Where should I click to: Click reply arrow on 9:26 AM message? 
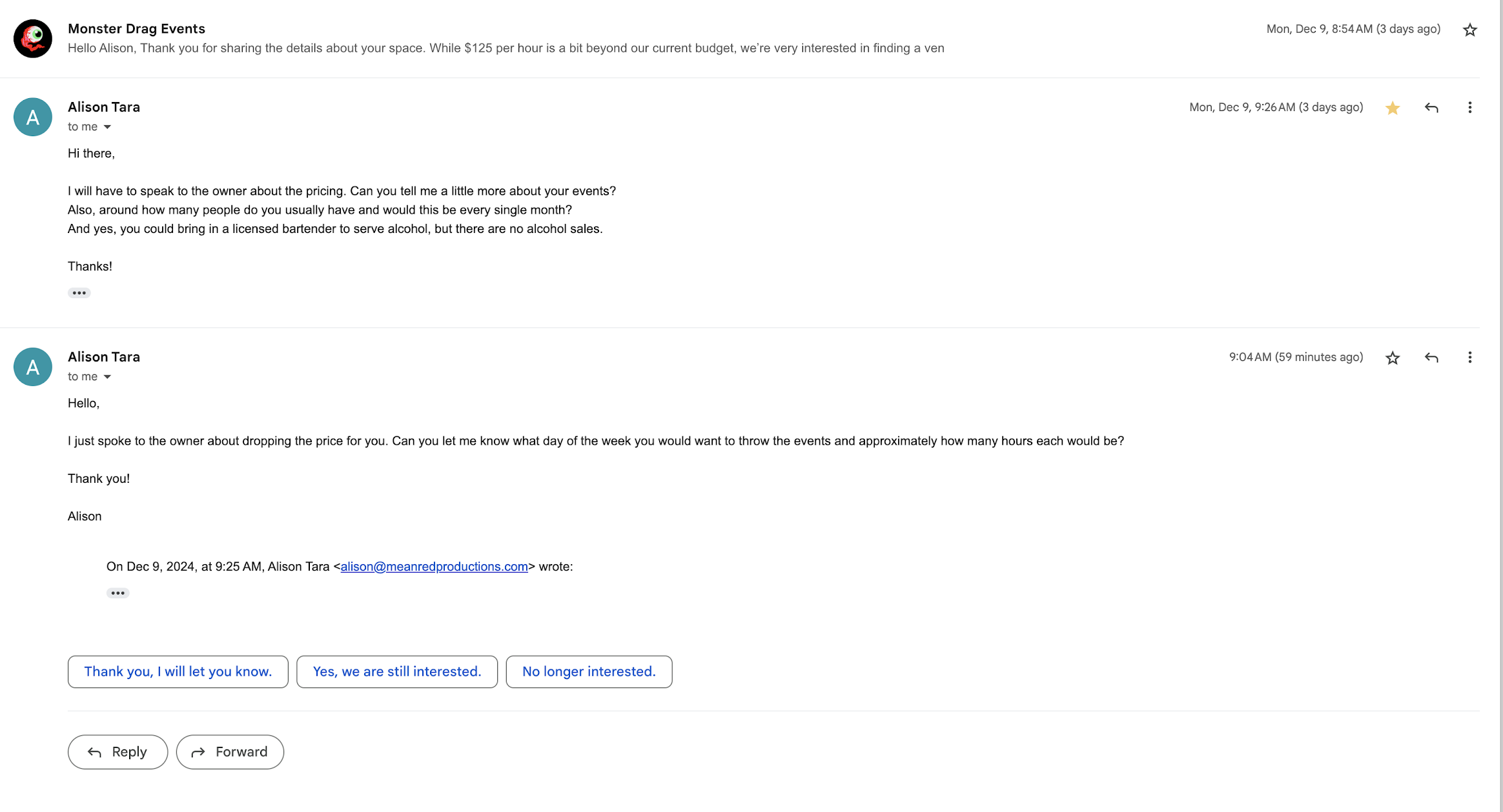[1431, 108]
